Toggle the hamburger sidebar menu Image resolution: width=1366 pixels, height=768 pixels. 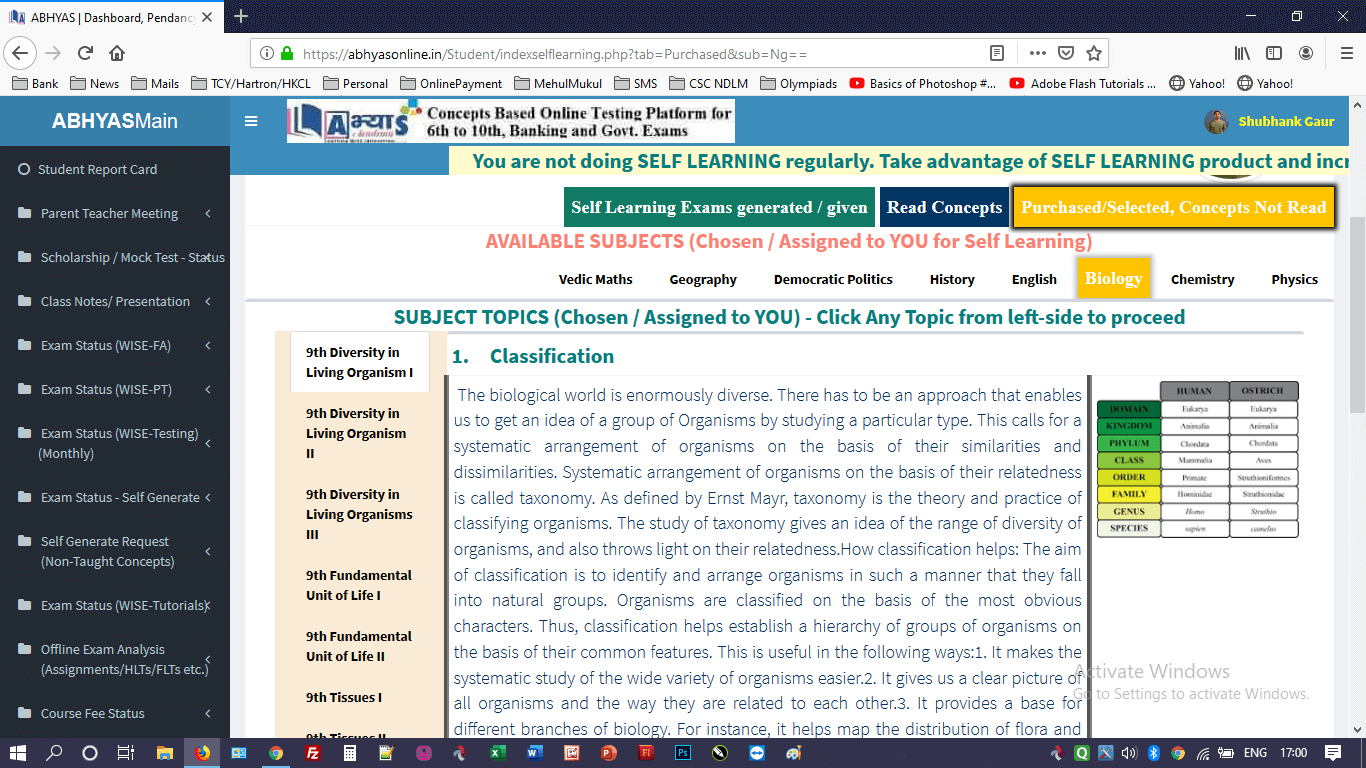tap(251, 121)
